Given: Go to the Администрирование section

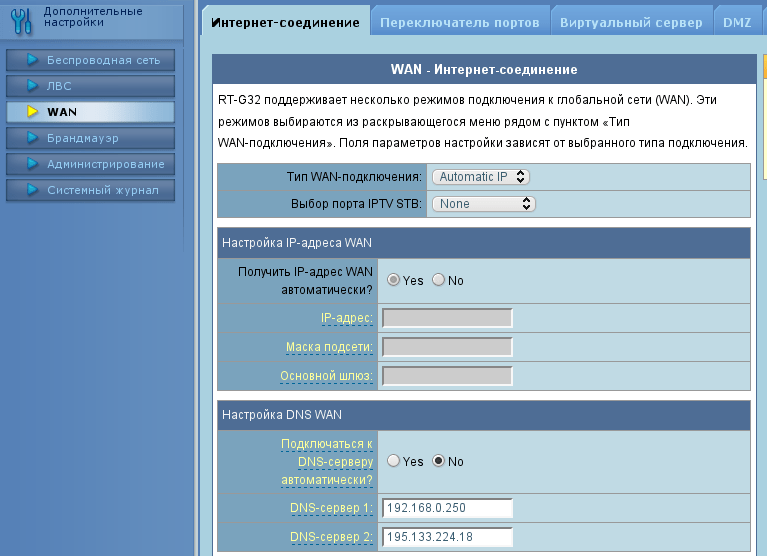Looking at the screenshot, I should click(90, 164).
